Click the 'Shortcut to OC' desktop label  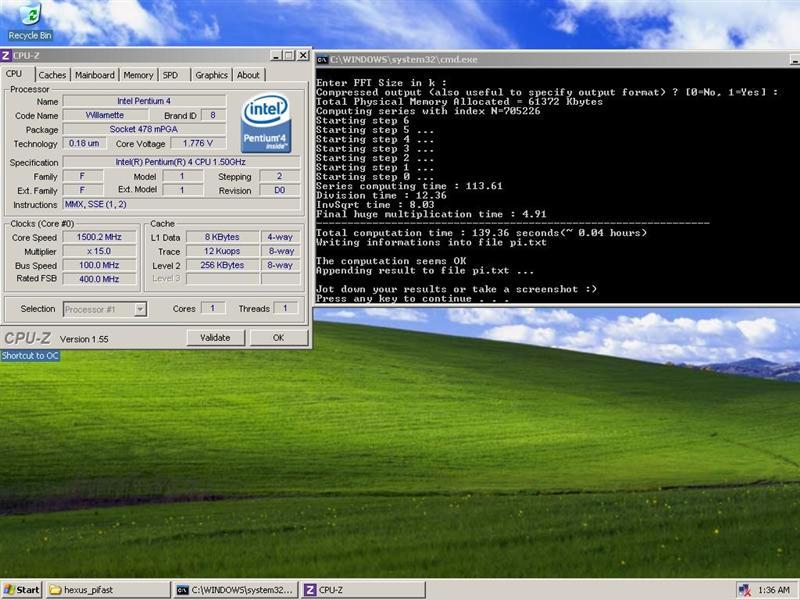[30, 356]
